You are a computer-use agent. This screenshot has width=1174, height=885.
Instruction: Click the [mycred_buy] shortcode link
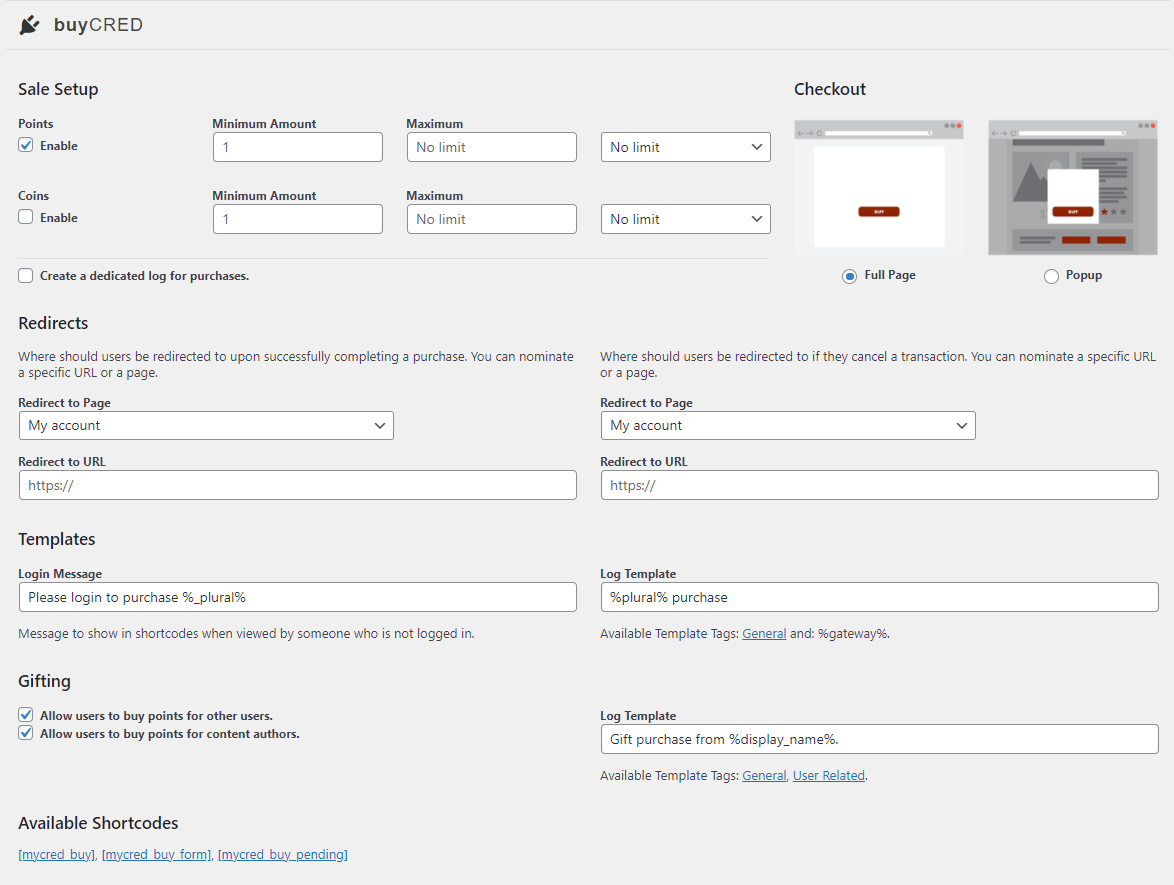coord(56,854)
